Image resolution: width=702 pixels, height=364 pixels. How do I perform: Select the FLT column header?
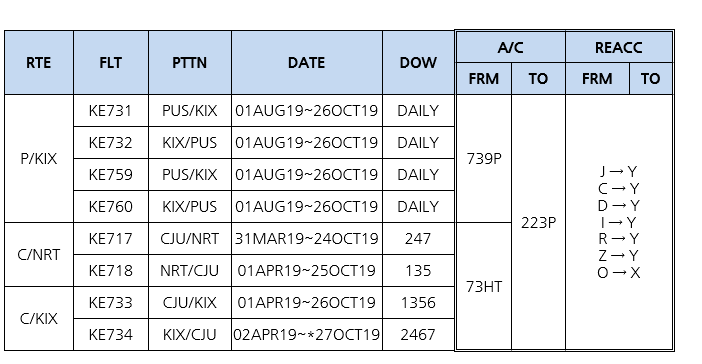pos(111,63)
